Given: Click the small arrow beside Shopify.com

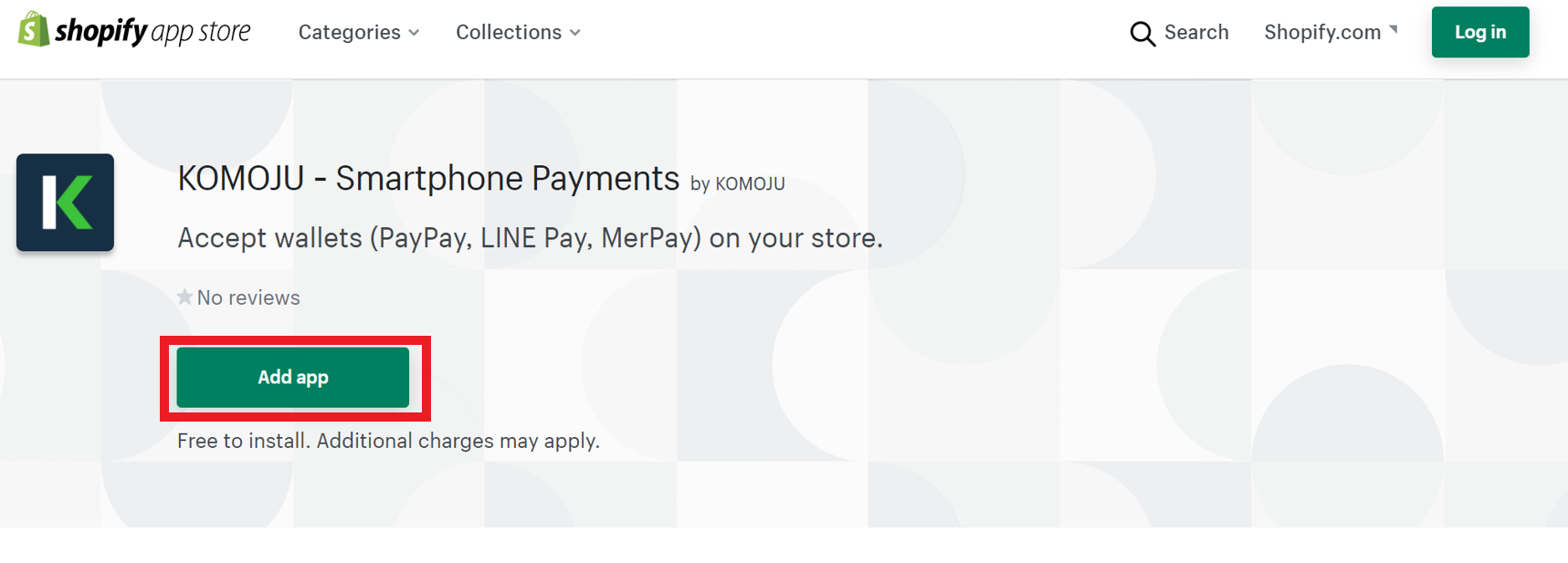Looking at the screenshot, I should coord(1394,30).
